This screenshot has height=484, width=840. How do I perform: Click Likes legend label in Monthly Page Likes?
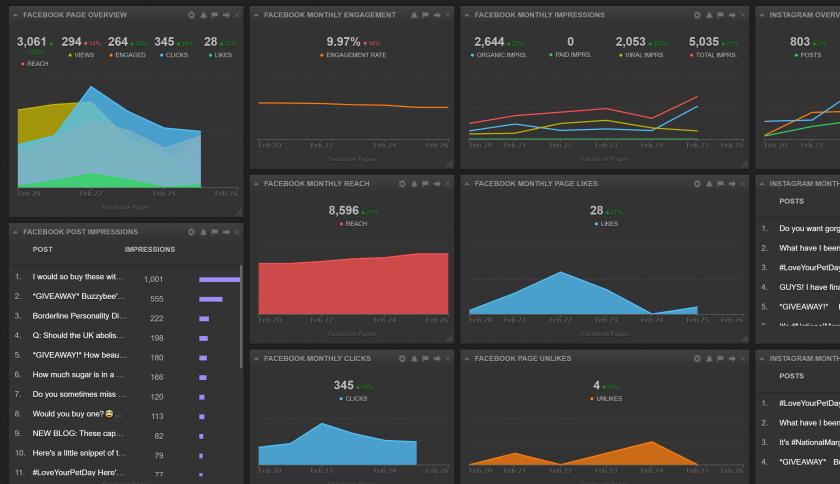pyautogui.click(x=606, y=224)
